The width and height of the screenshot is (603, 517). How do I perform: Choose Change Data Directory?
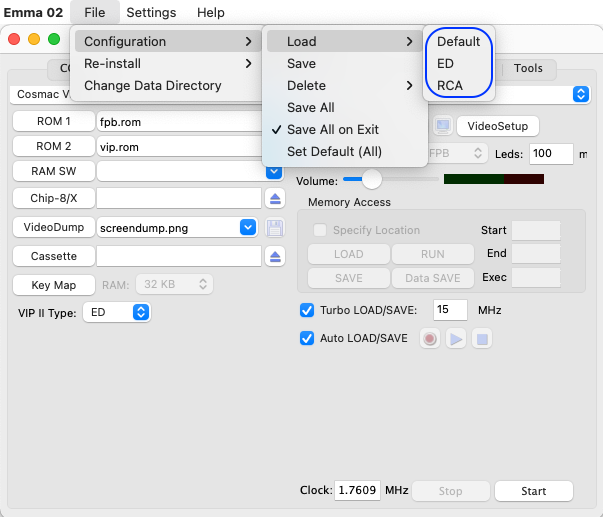coord(166,85)
